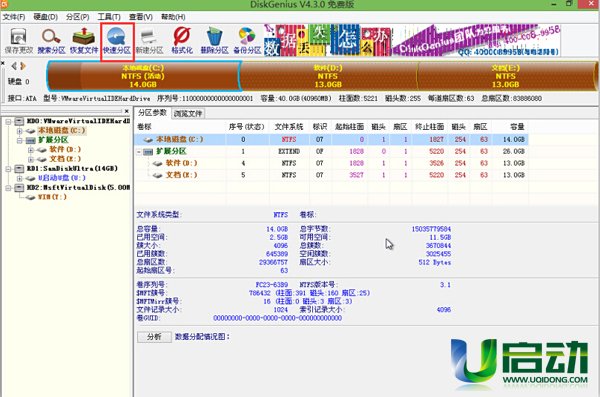Open the 备份分区 backup partition tool
This screenshot has height=397, width=600.
(247, 41)
